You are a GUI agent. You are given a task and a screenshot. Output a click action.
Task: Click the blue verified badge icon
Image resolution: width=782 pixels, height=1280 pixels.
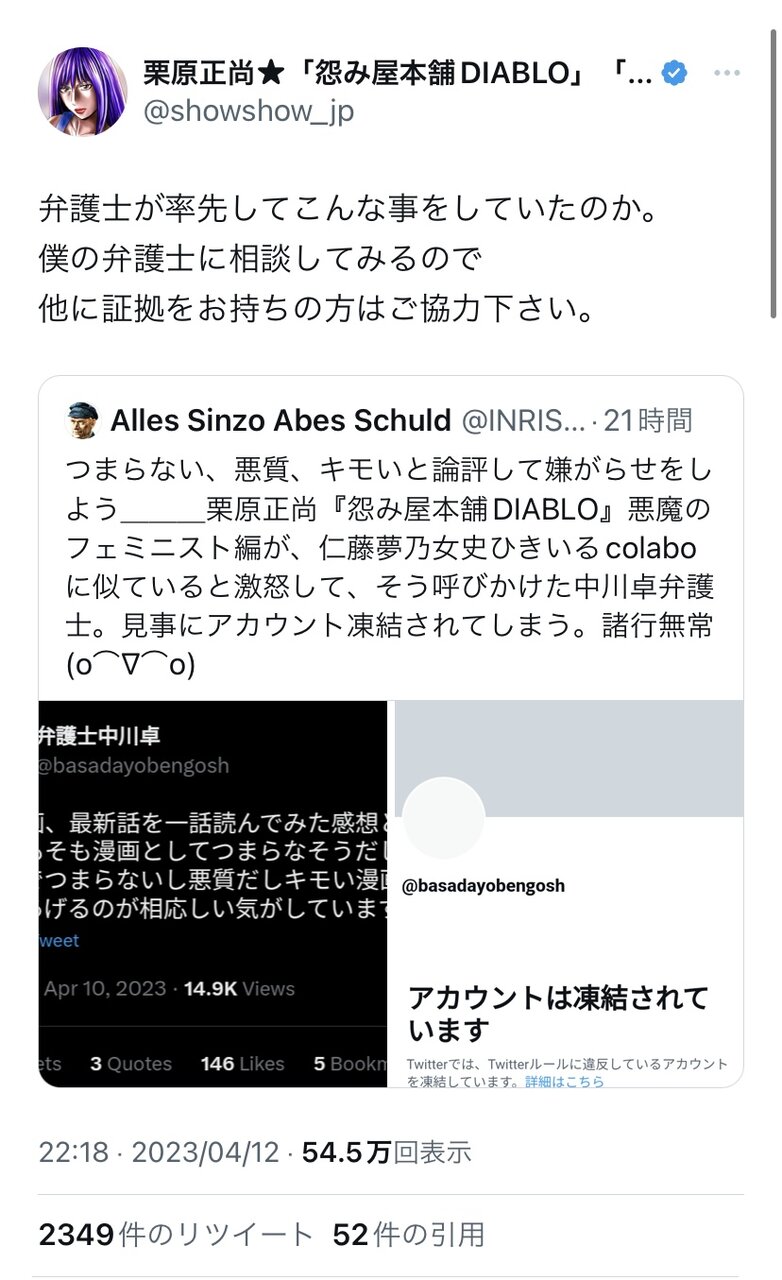[x=675, y=73]
